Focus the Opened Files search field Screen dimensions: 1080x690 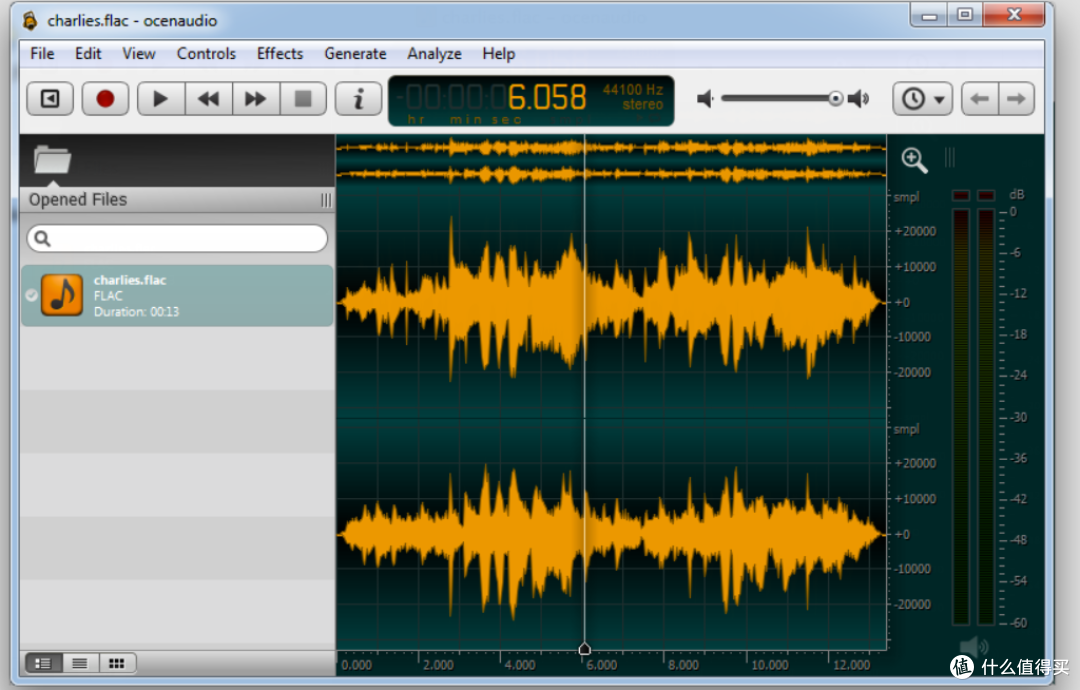[177, 238]
